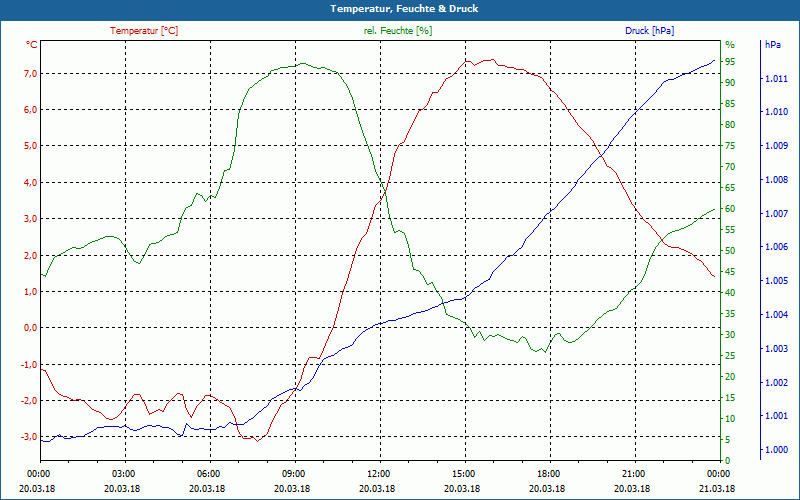Click the '-1,0' temperature axis value
800x500 pixels.
point(29,365)
